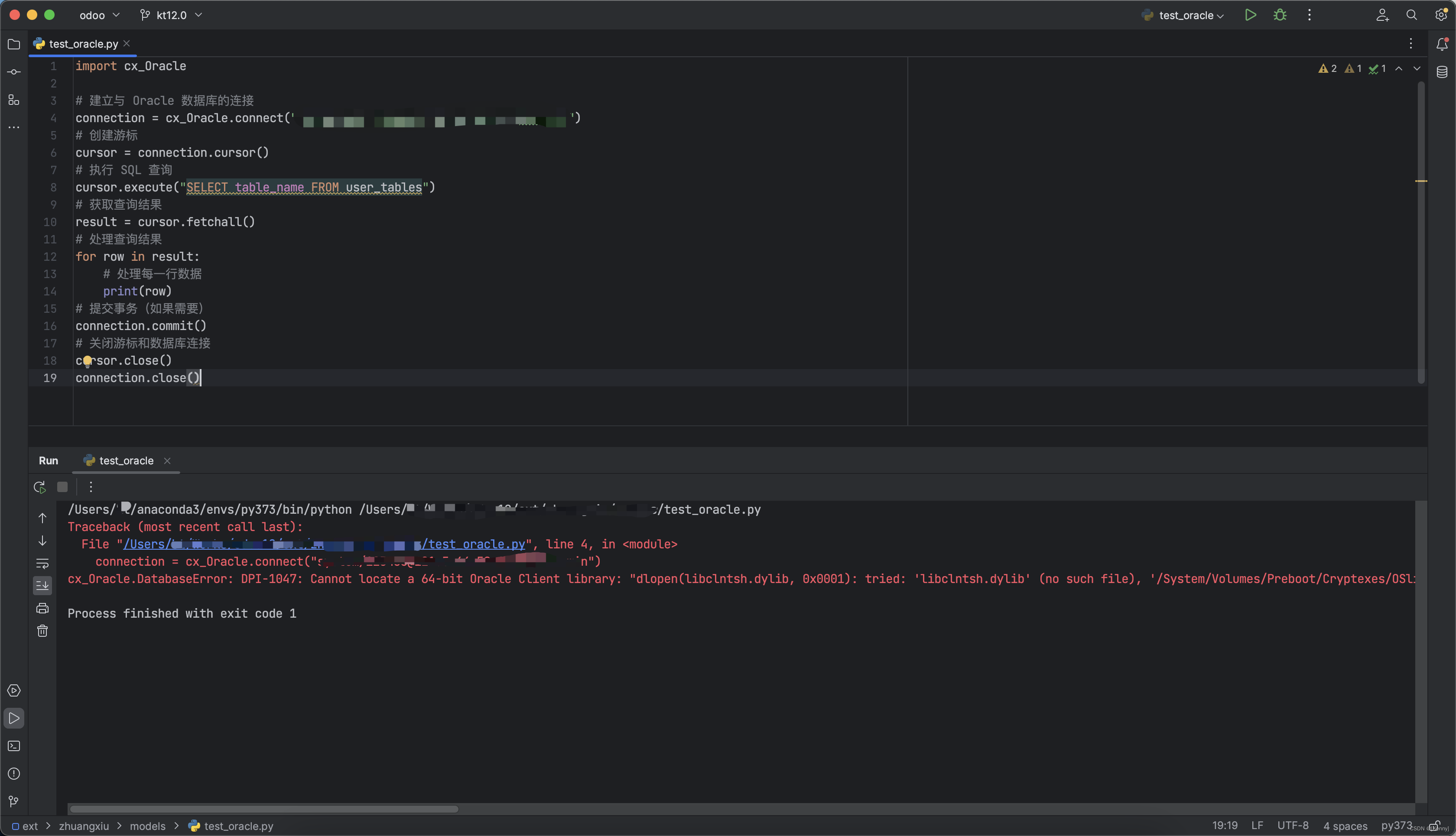Open the Structure tool window icon
The image size is (1456, 836).
point(14,100)
